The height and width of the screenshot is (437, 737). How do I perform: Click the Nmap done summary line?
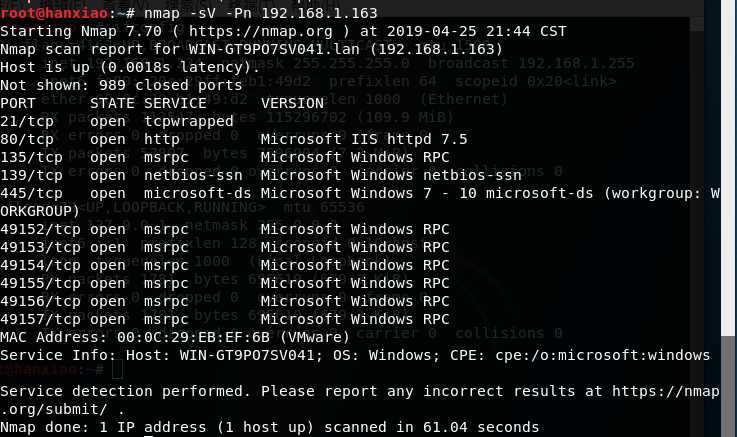click(269, 427)
